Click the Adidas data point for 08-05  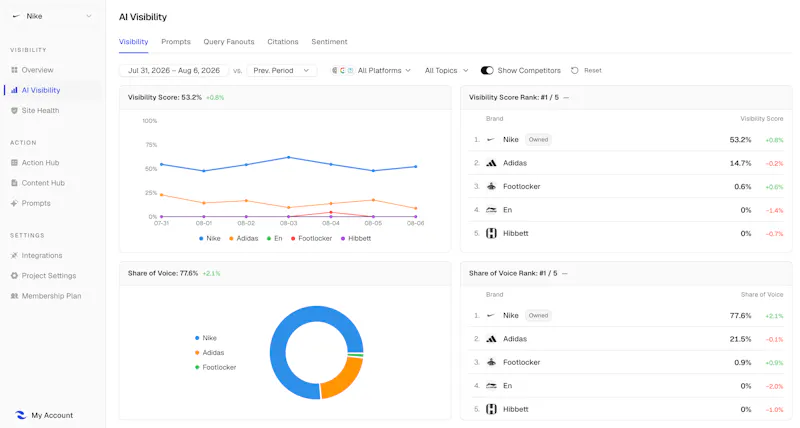(373, 200)
